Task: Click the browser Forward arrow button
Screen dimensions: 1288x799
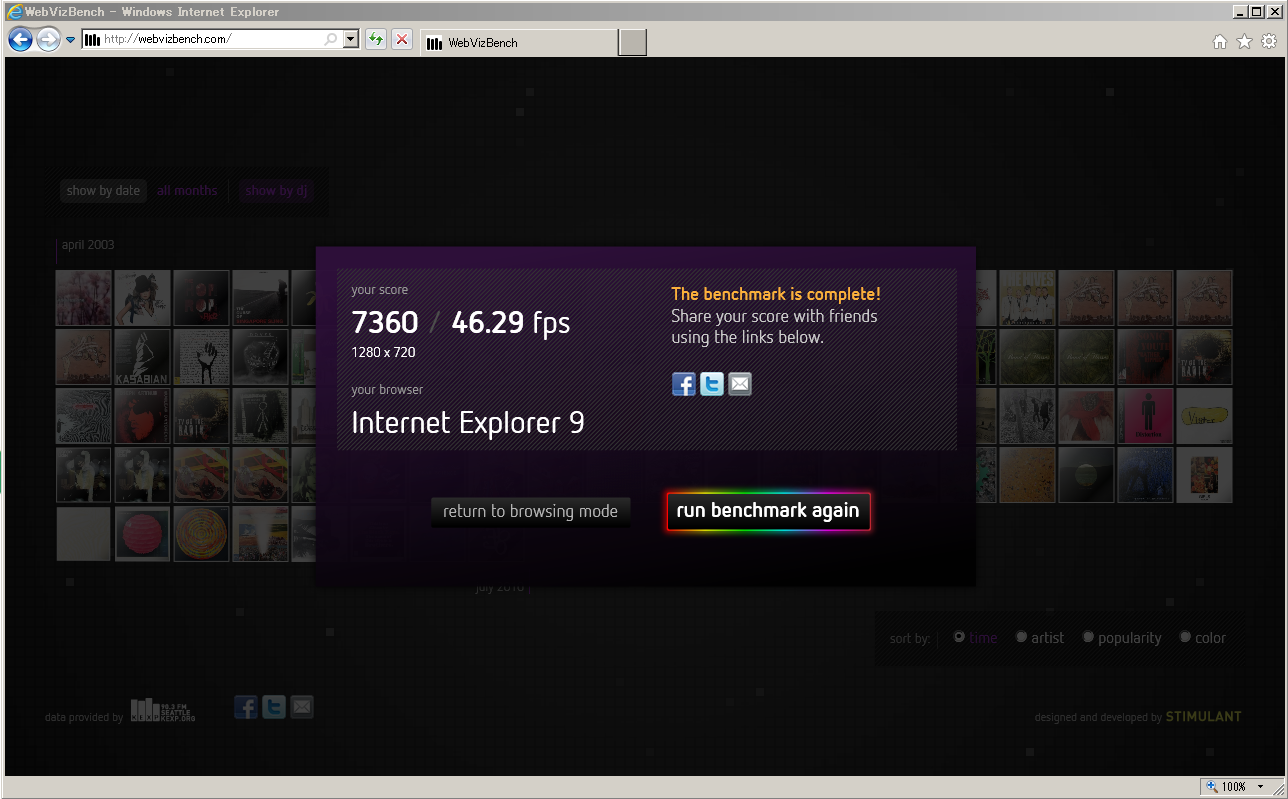Action: pyautogui.click(x=48, y=40)
